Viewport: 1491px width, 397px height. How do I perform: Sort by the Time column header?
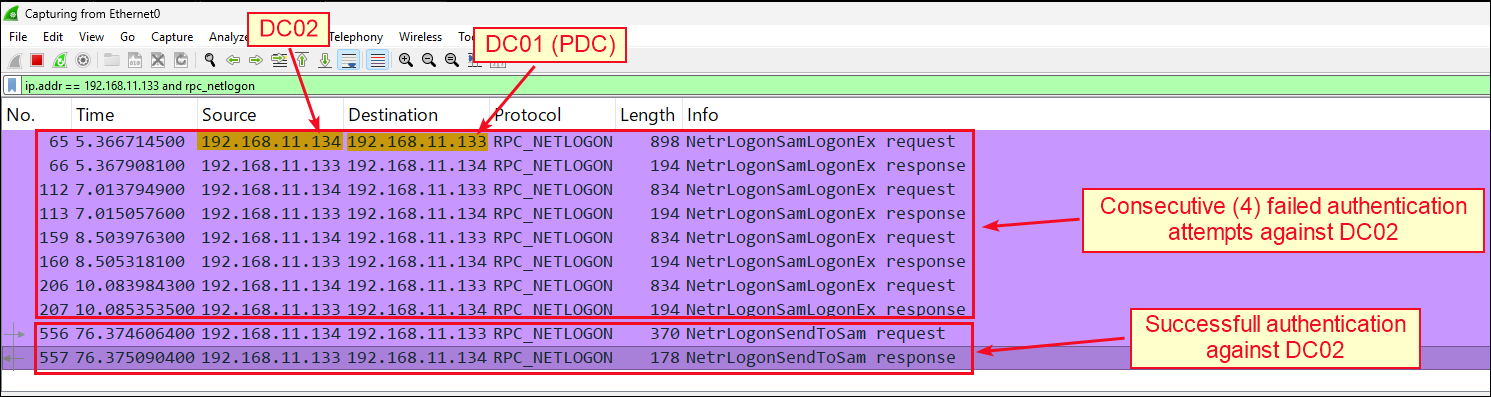(x=134, y=115)
